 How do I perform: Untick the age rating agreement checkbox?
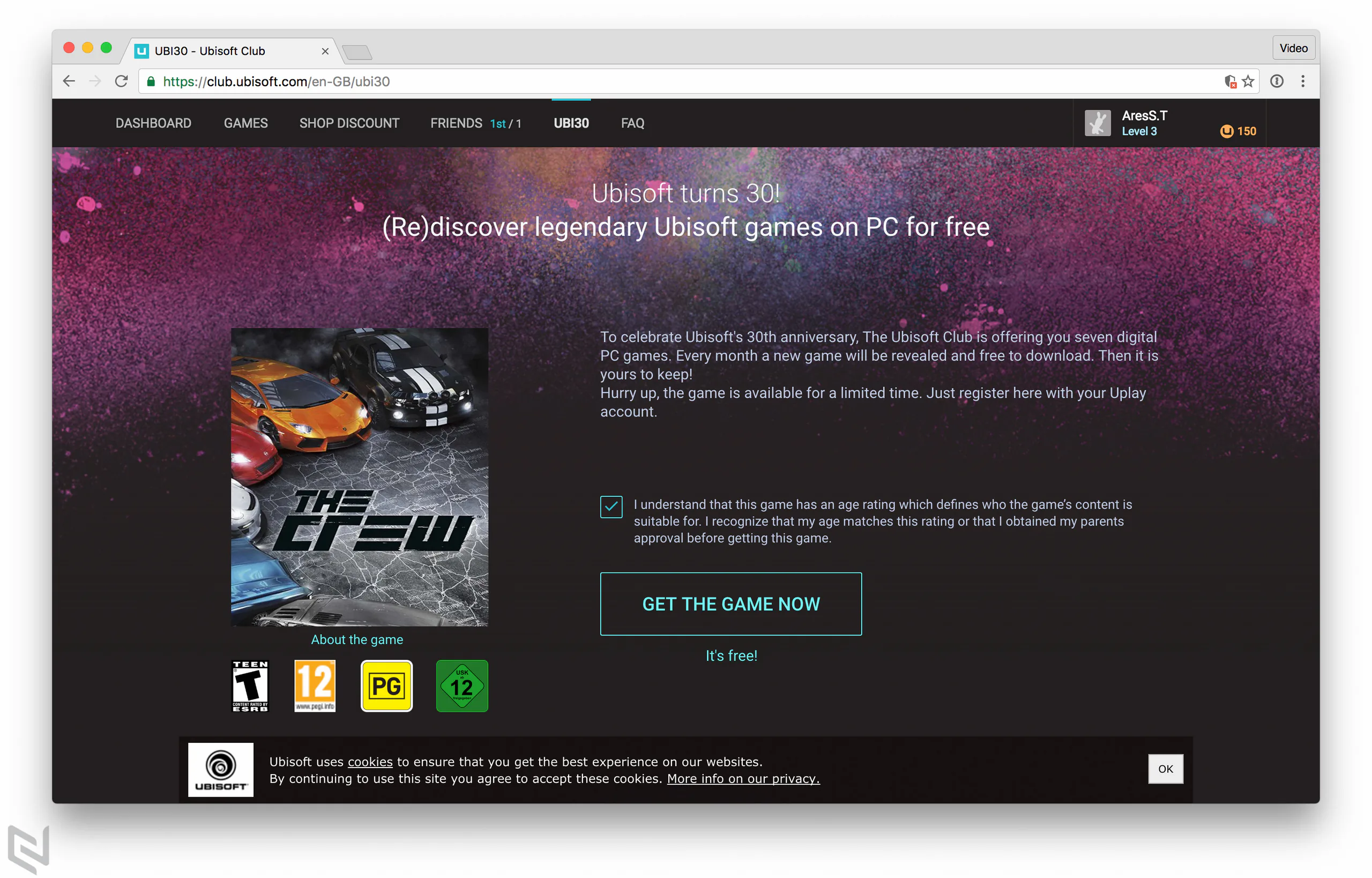tap(611, 507)
